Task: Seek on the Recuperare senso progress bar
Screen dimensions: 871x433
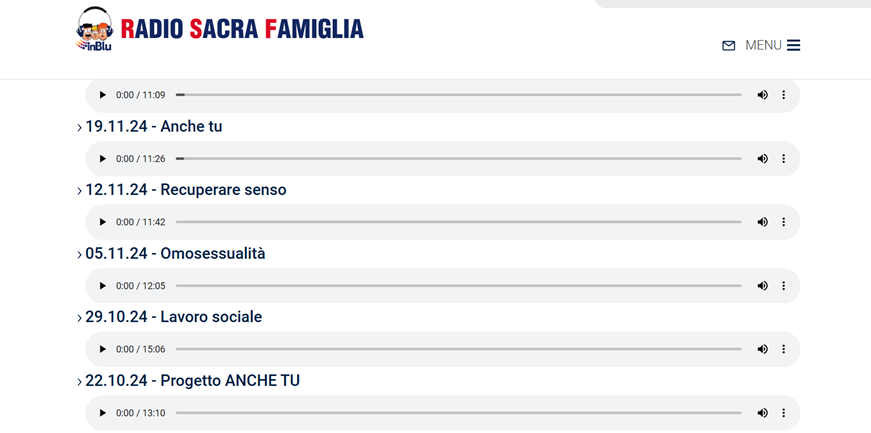Action: pos(458,222)
